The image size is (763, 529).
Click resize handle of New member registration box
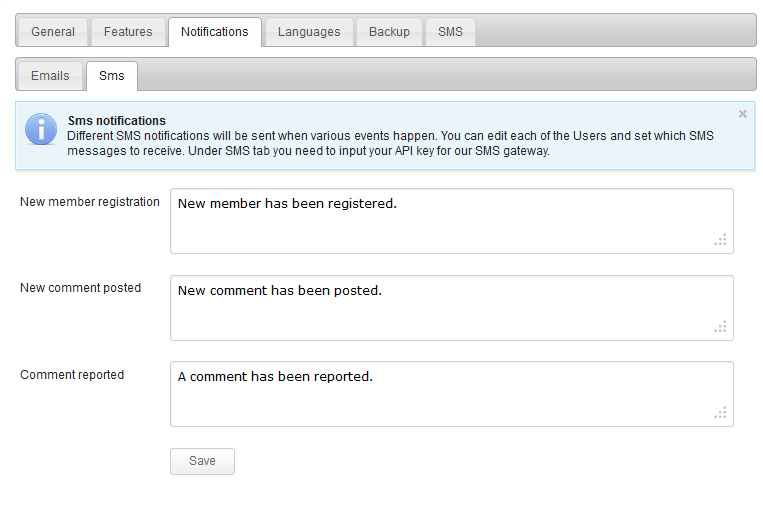tap(721, 239)
